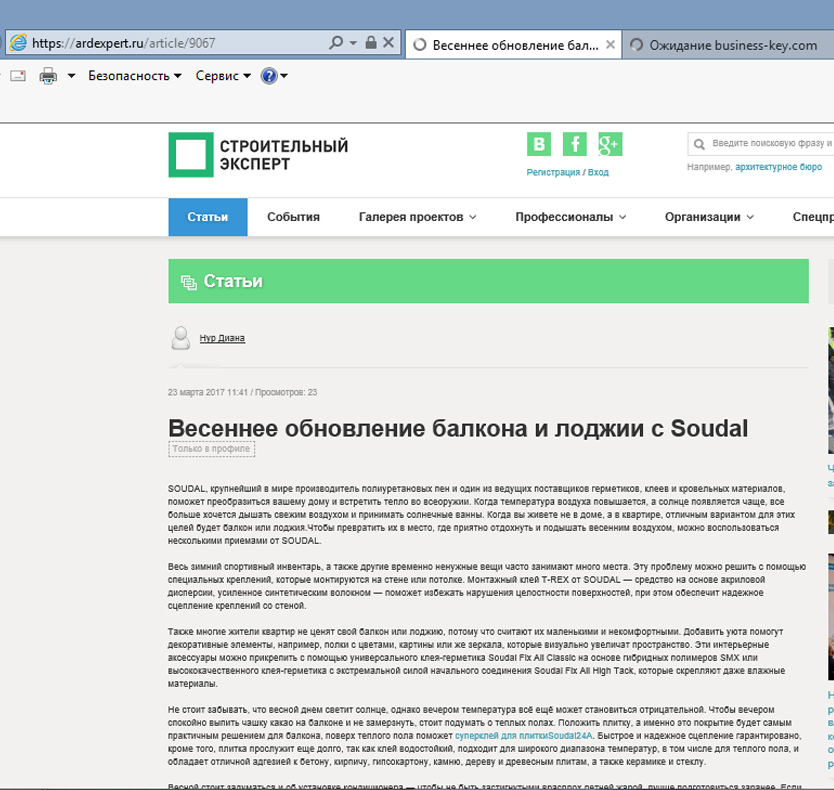Stop page loading with the X button
This screenshot has height=790, width=834.
click(389, 43)
